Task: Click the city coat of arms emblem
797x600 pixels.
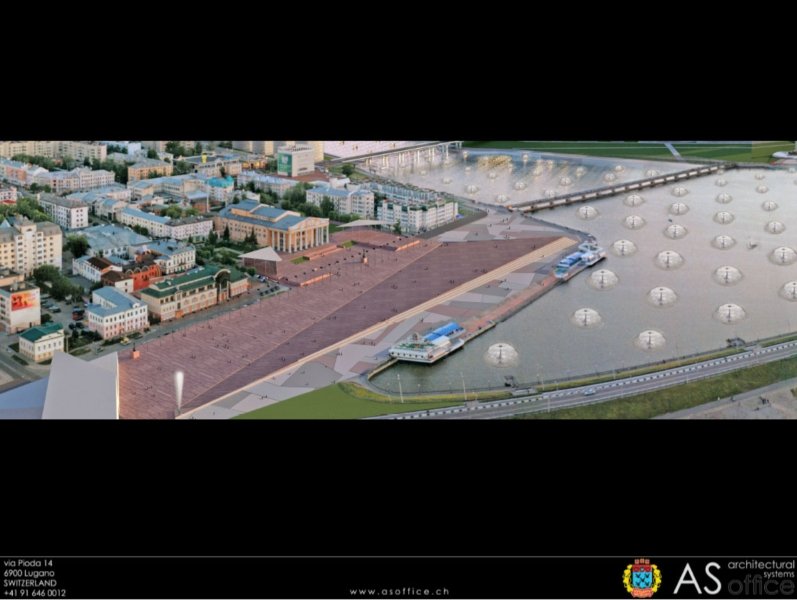Action: [641, 578]
